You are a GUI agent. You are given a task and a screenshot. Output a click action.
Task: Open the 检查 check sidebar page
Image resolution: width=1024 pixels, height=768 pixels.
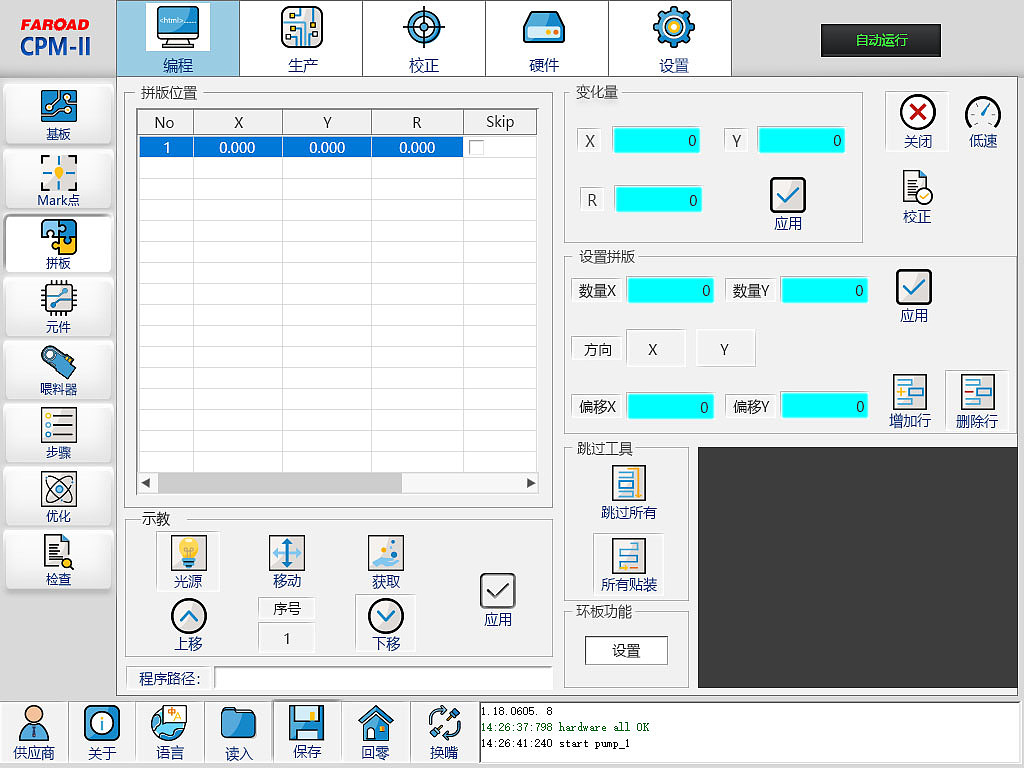point(58,560)
